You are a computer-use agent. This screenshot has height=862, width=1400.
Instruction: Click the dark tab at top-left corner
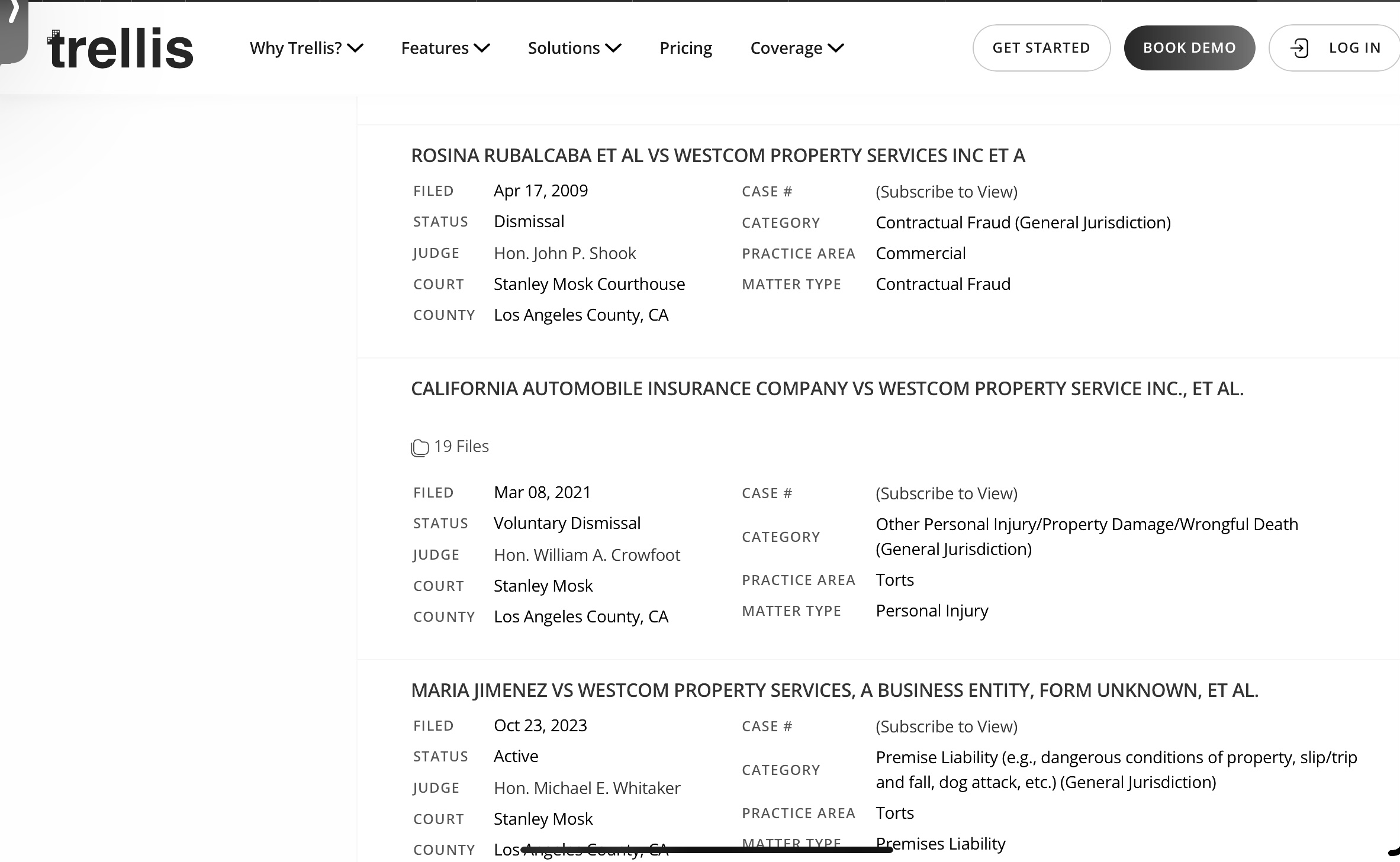(13, 30)
